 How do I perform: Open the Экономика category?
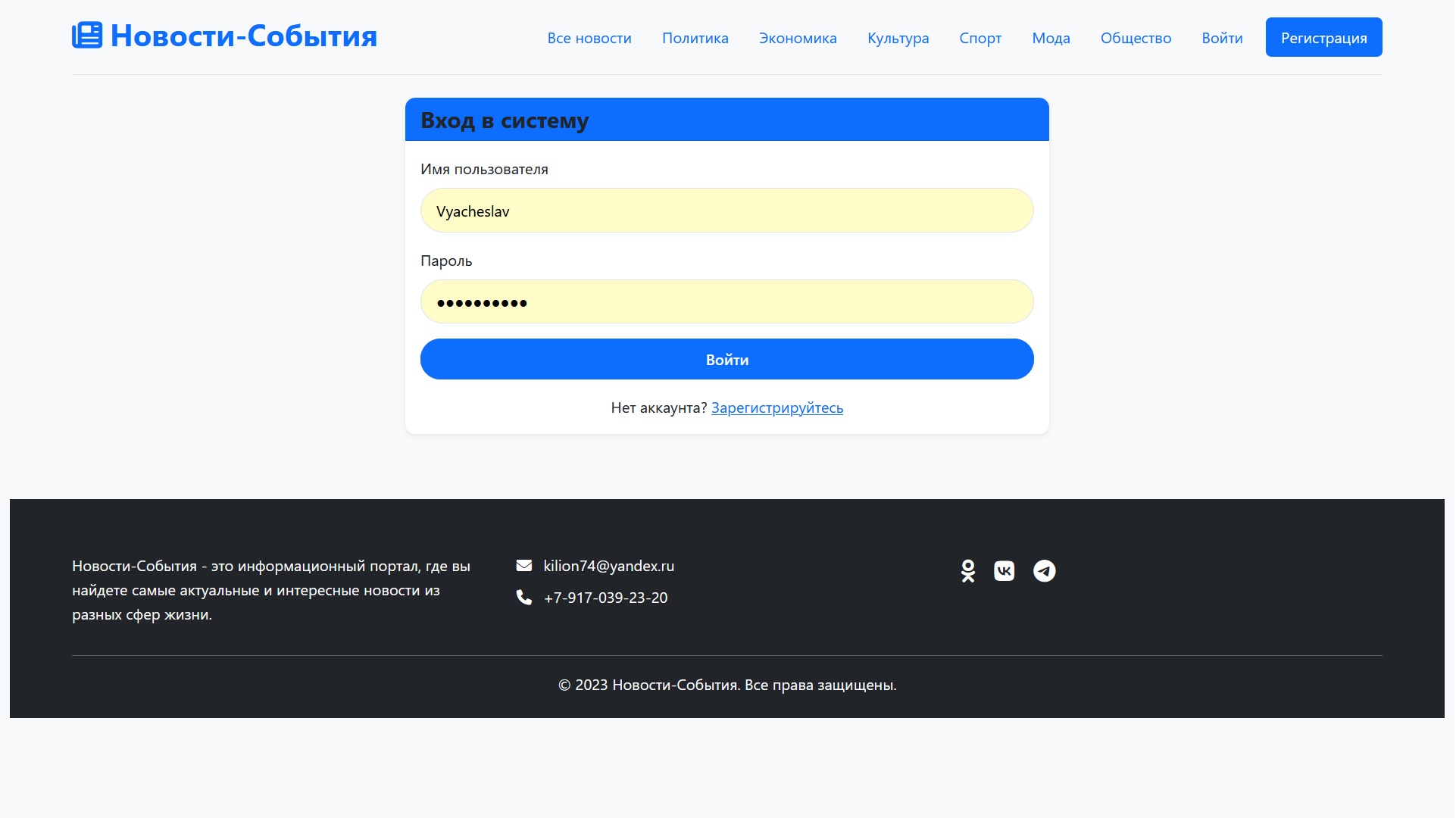798,38
